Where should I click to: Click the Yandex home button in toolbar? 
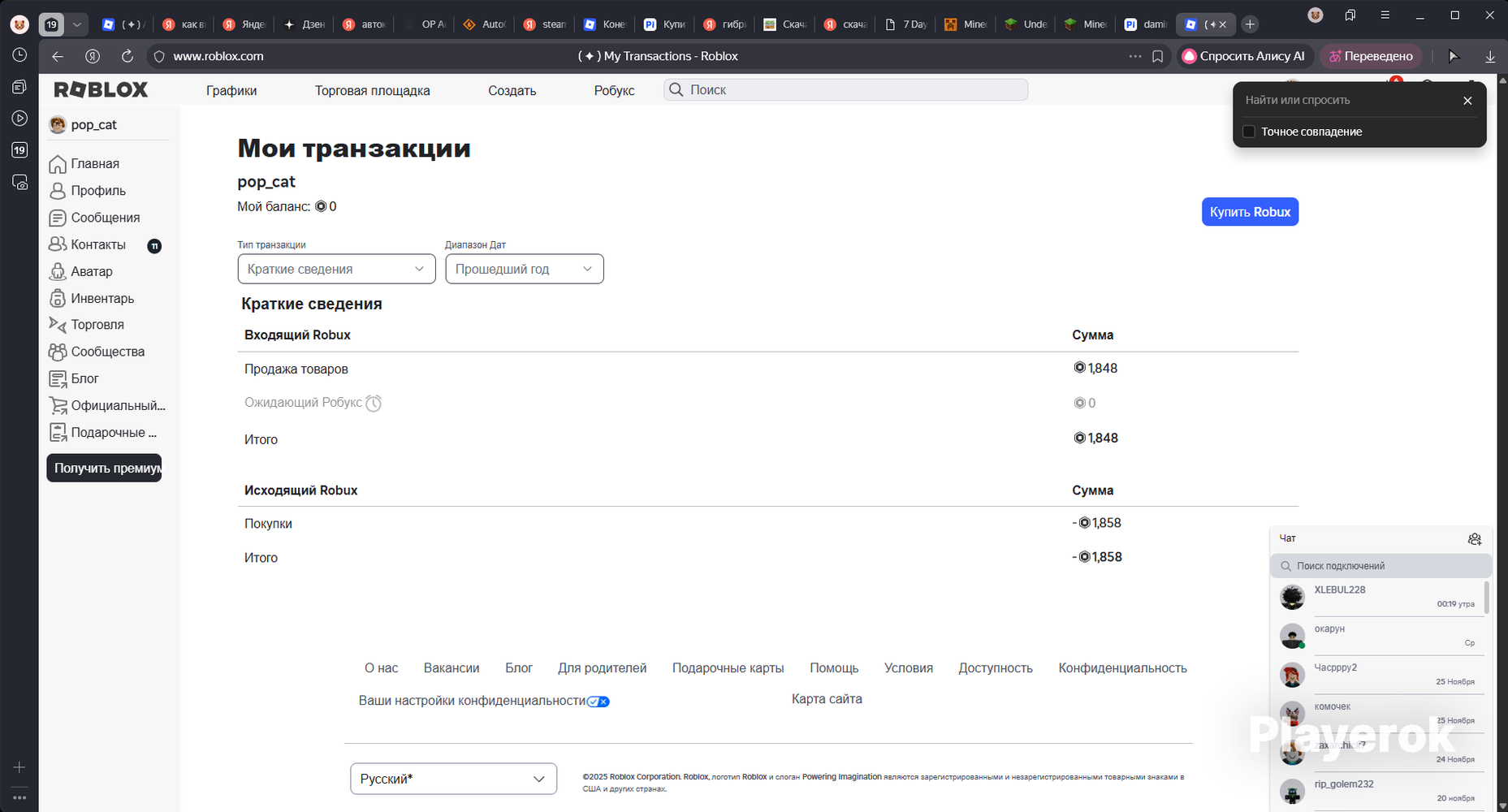coord(93,56)
